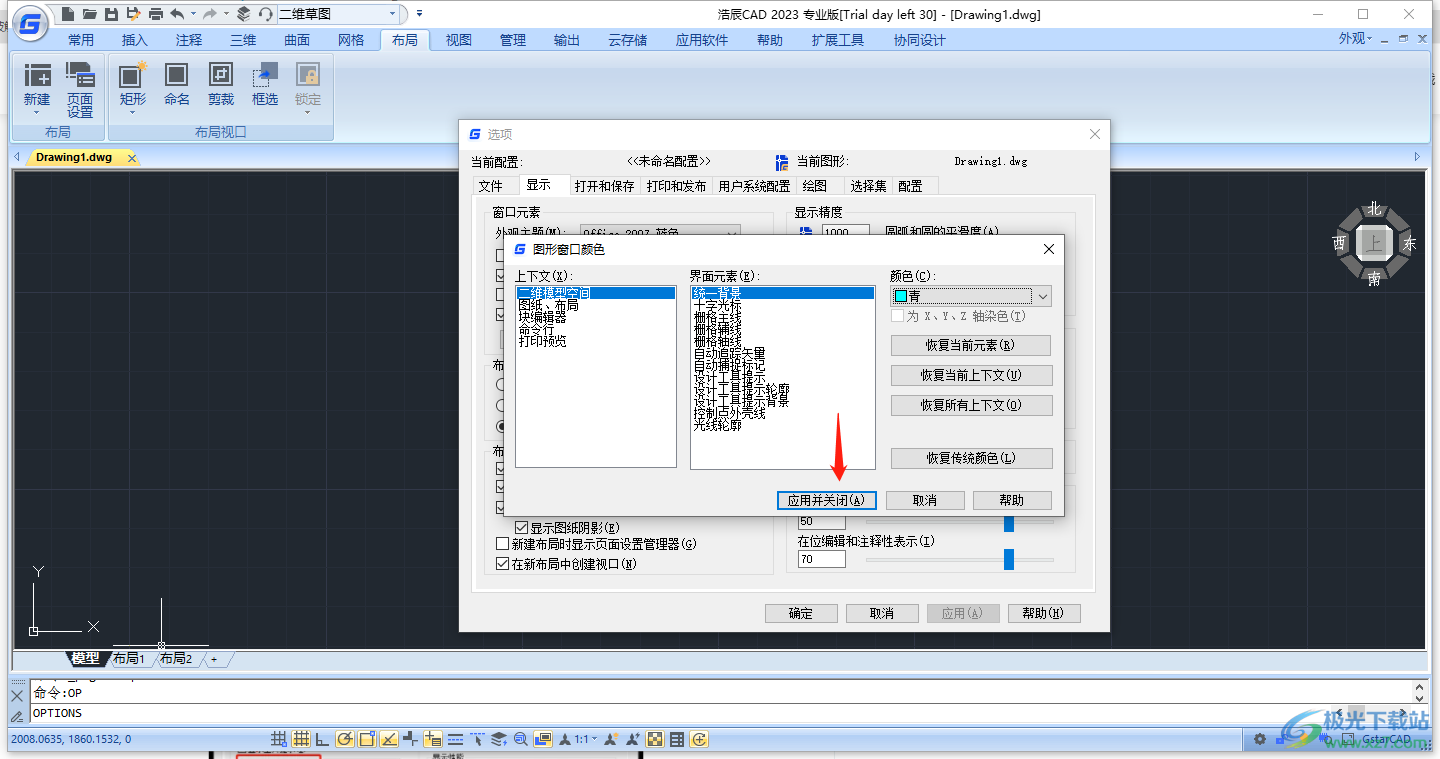Switch to the 布局1 layout tab
Screen dimensions: 1440x759
[129, 658]
